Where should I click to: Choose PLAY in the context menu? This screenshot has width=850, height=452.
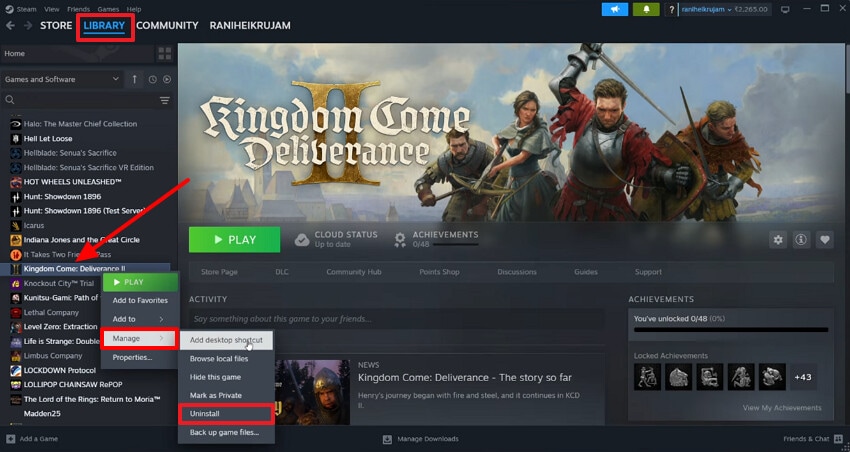coord(140,282)
